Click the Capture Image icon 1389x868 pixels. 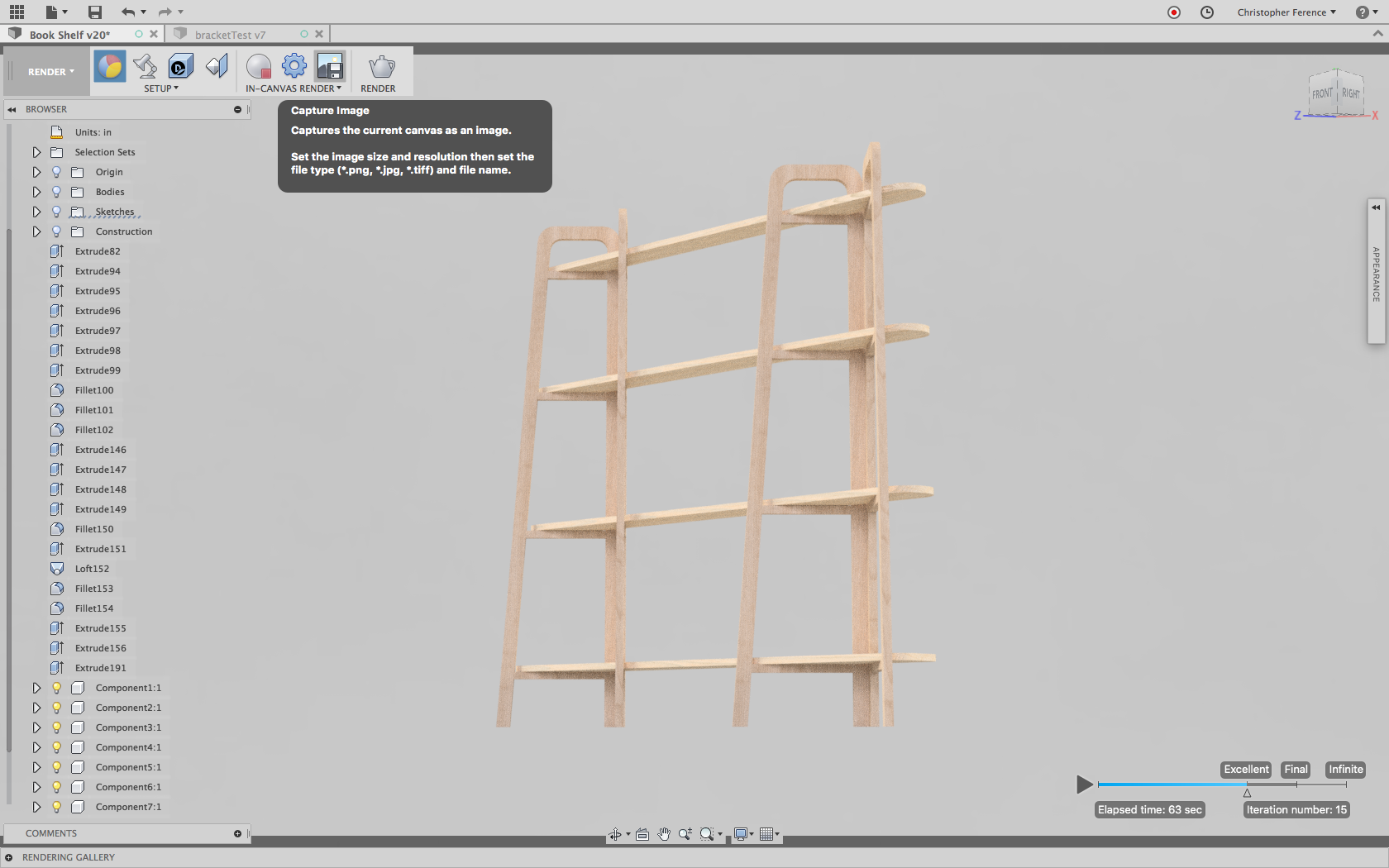click(x=330, y=66)
